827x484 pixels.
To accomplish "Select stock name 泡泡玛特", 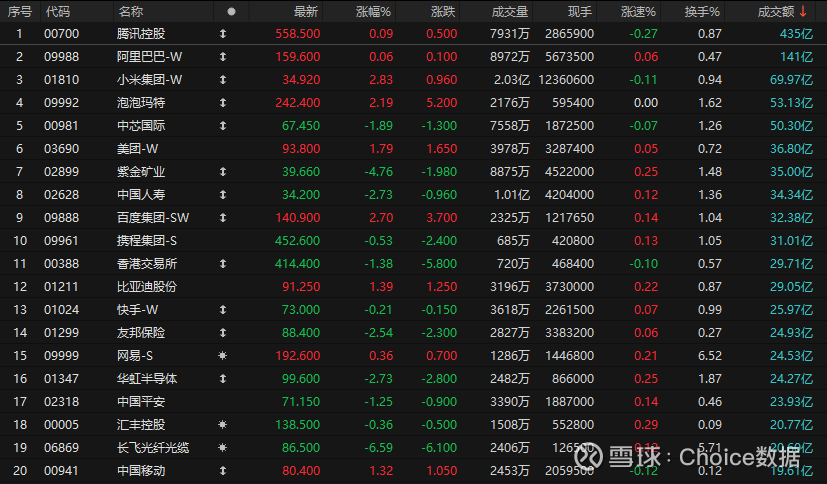I will click(141, 103).
